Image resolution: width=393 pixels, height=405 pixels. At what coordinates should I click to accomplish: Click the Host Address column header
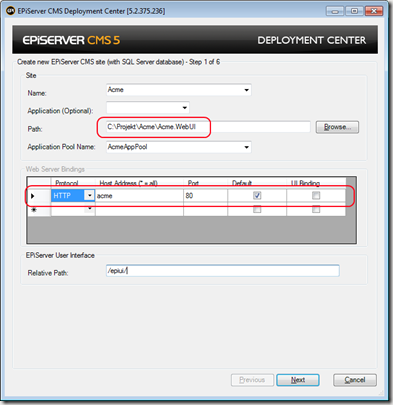point(139,183)
